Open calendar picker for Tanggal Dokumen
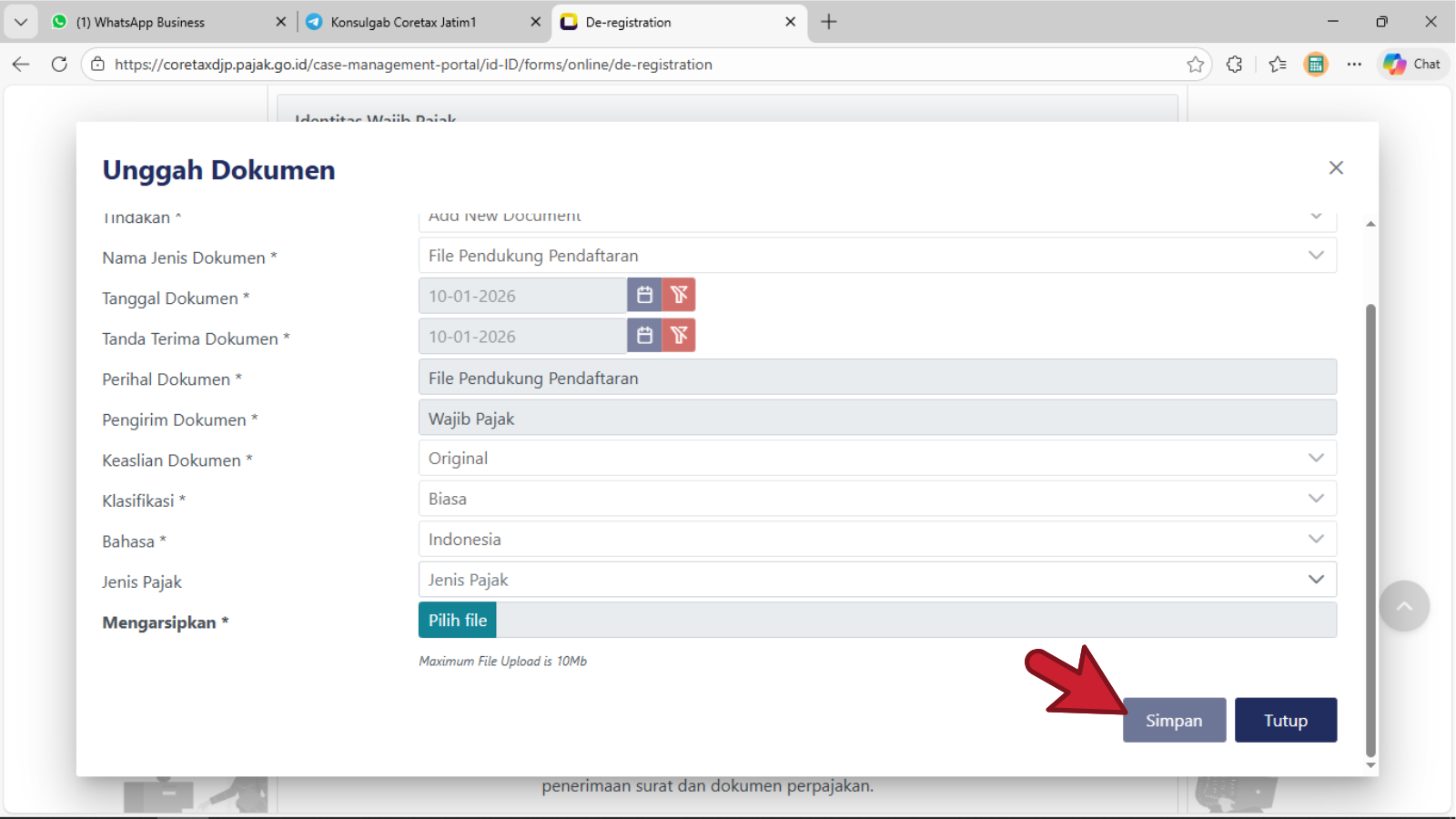 644,295
